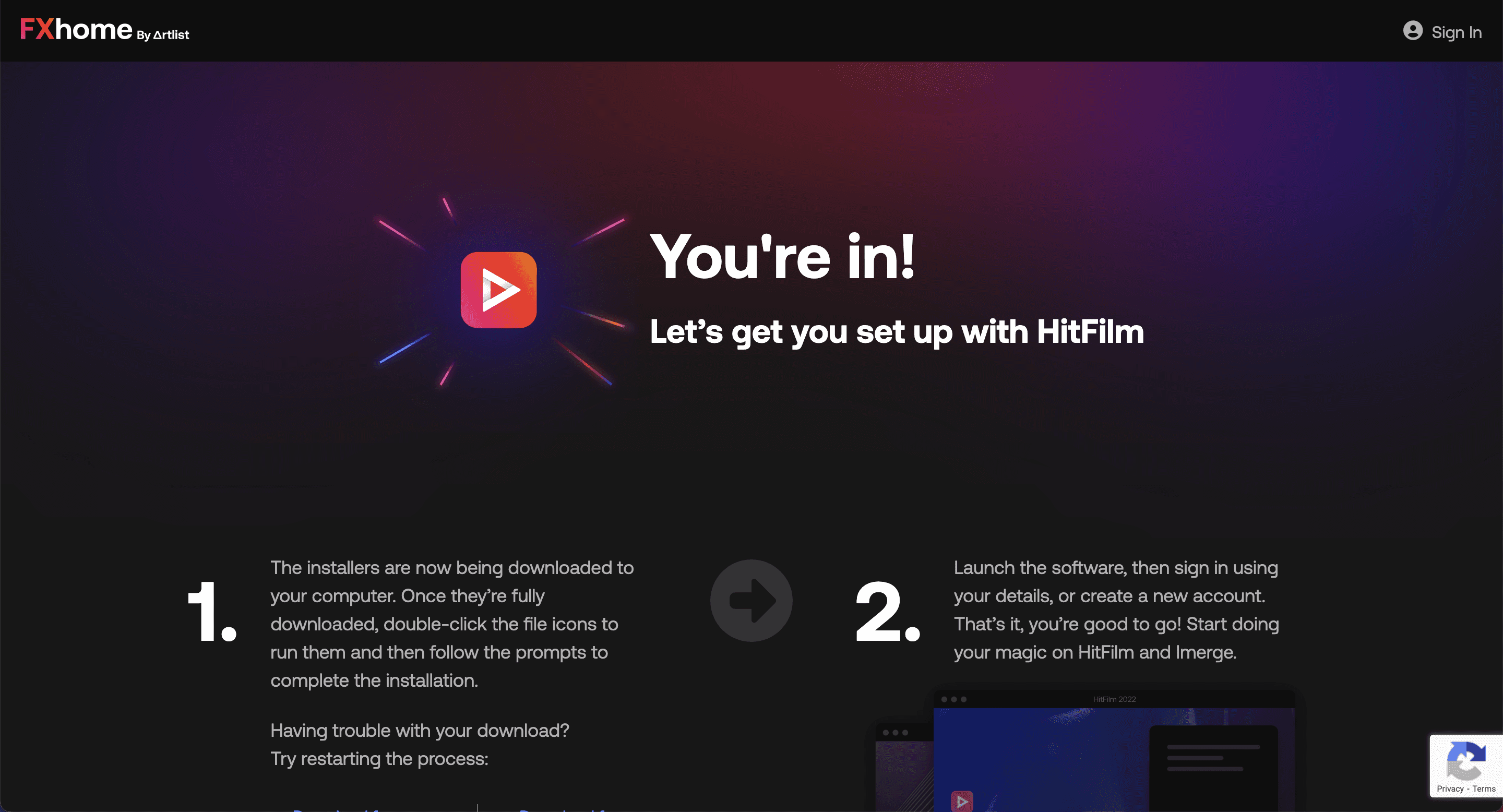Click the paragraph starting "The installers are now"

tap(452, 624)
